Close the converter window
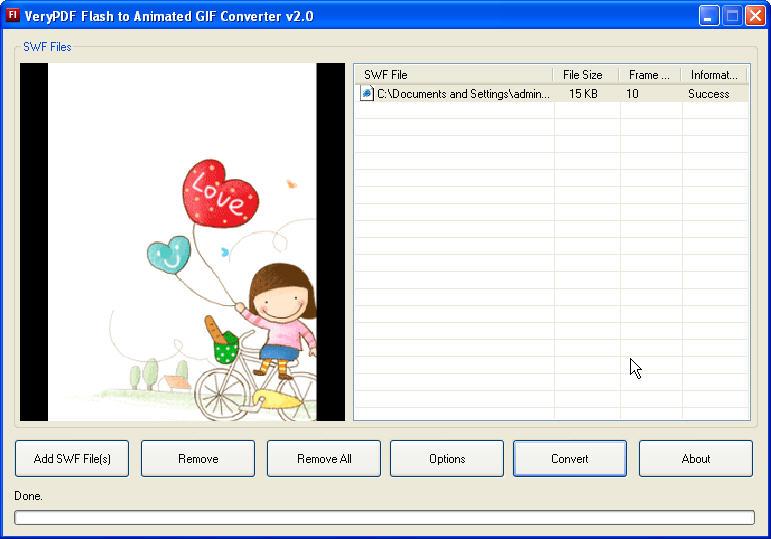This screenshot has height=539, width=771. coord(755,16)
